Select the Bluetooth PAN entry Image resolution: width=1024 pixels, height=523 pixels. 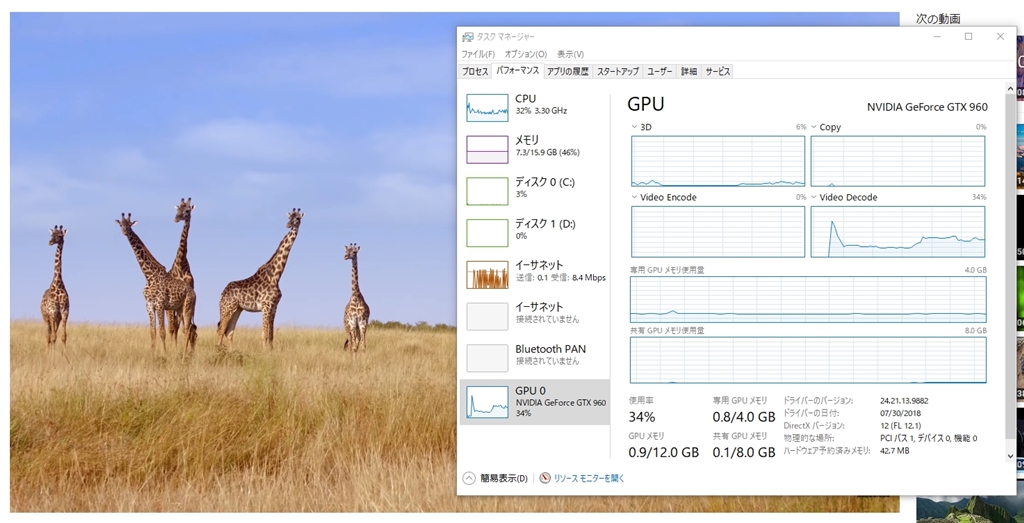click(x=535, y=357)
